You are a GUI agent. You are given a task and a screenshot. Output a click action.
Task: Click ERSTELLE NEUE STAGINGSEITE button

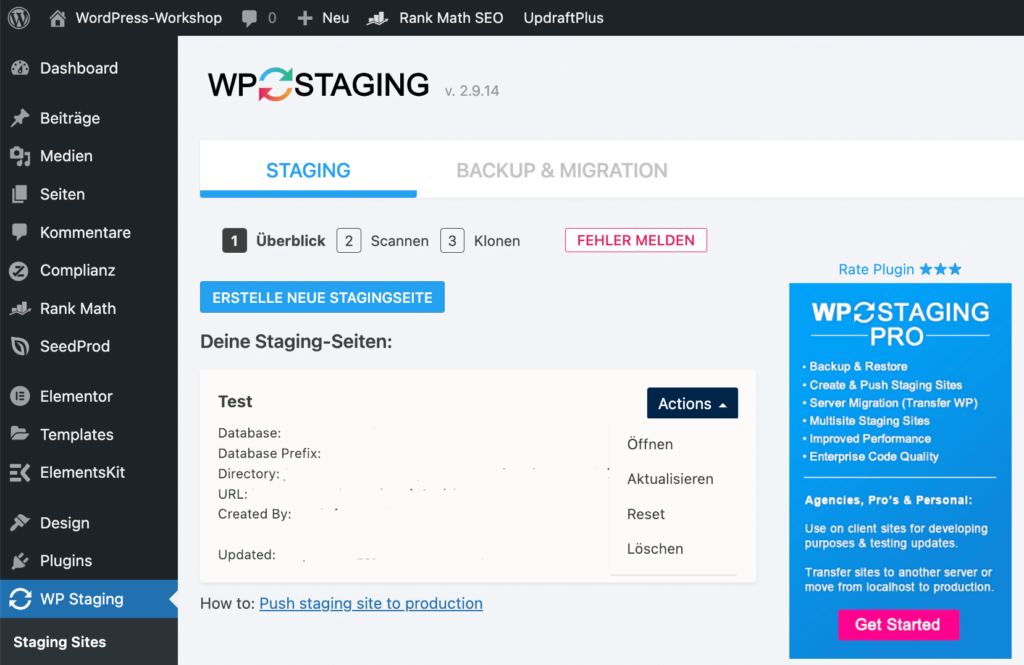[322, 297]
